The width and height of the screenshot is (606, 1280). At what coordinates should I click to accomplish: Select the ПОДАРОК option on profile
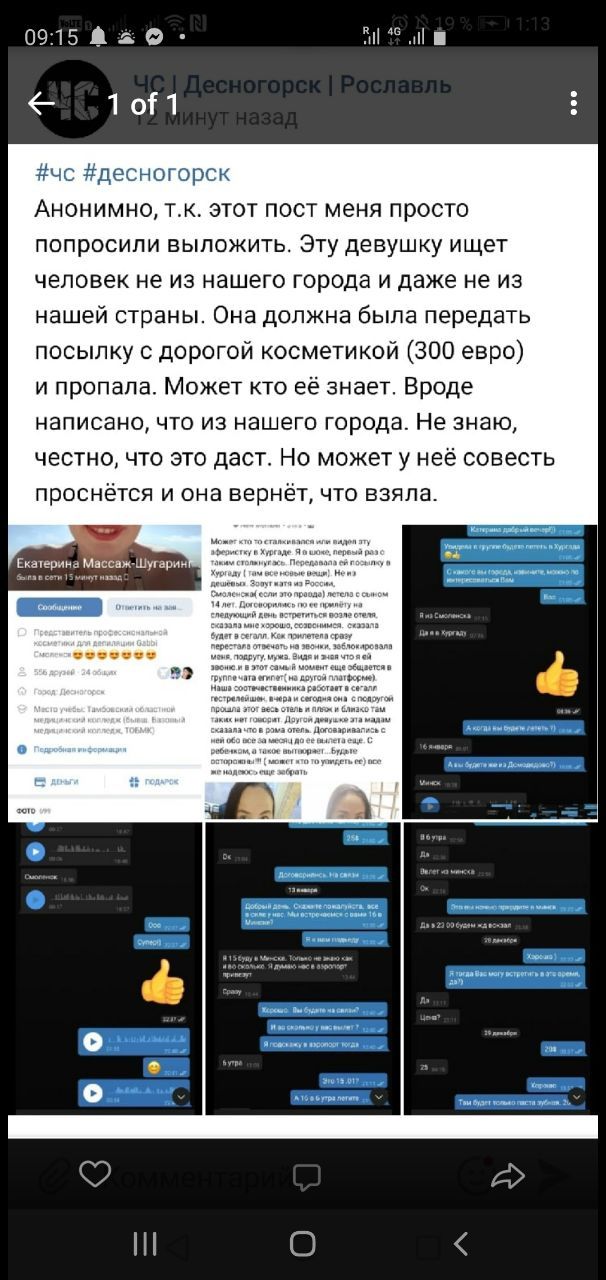(154, 782)
